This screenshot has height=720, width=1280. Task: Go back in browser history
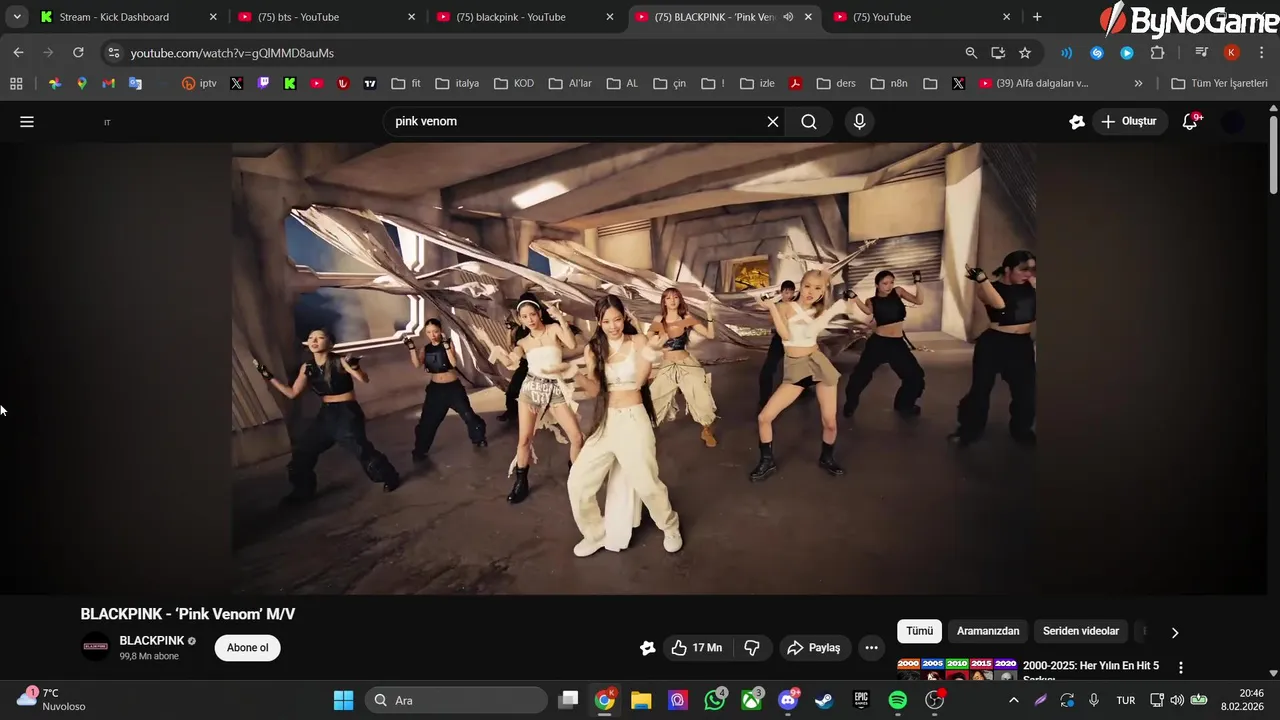[x=18, y=53]
